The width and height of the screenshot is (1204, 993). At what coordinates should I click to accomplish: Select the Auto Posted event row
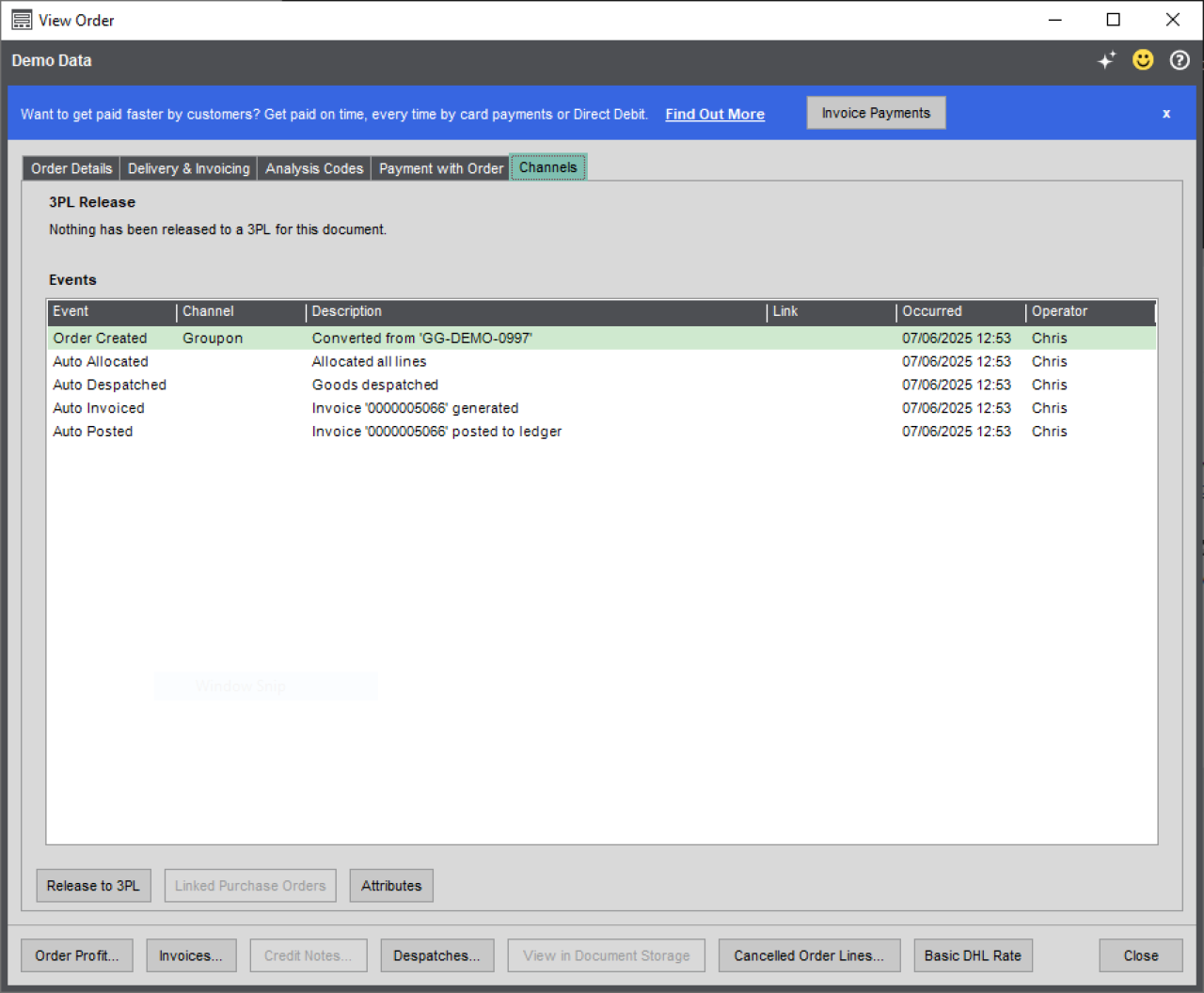coord(602,432)
